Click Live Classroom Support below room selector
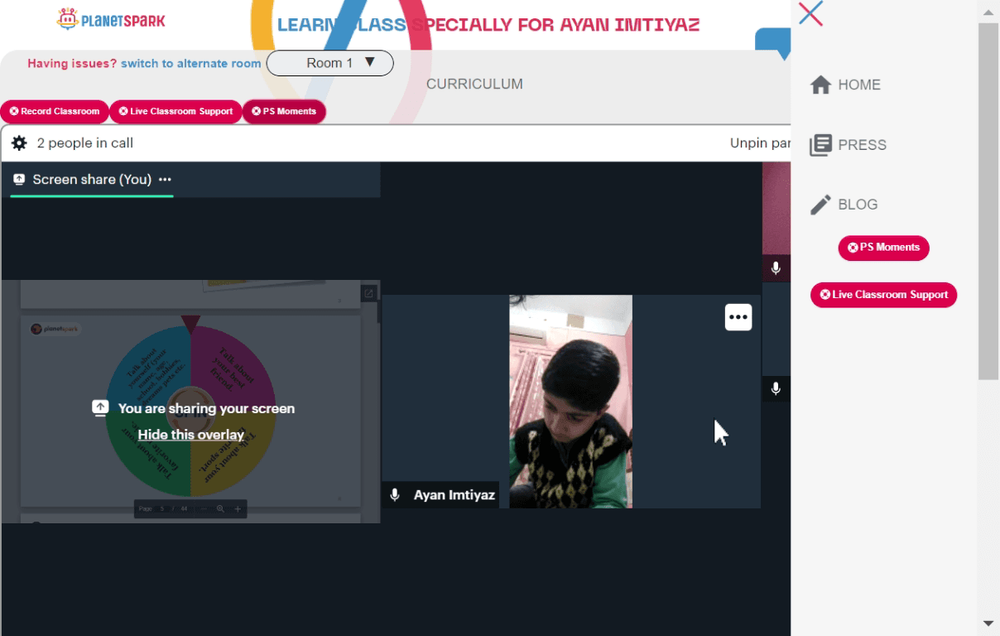Screen dimensions: 1000x636 (176, 112)
